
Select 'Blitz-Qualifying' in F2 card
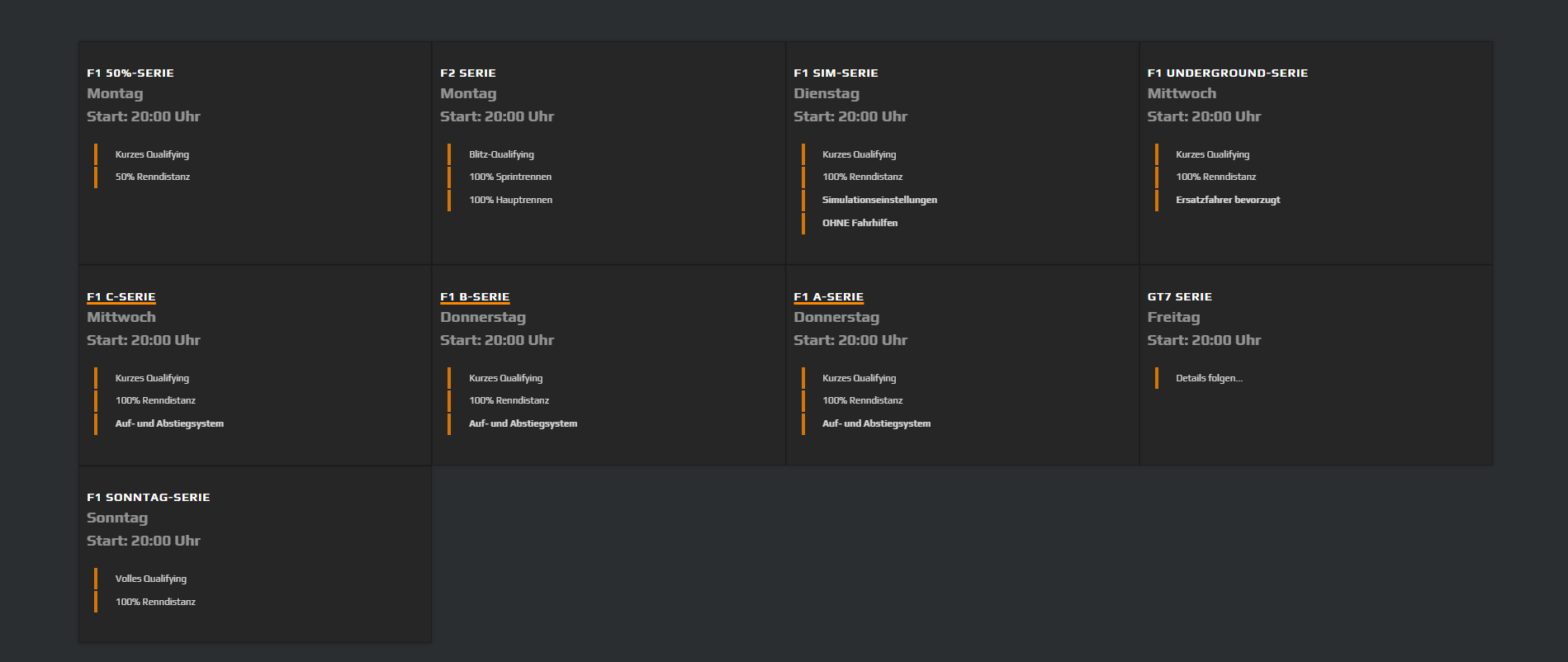click(501, 154)
